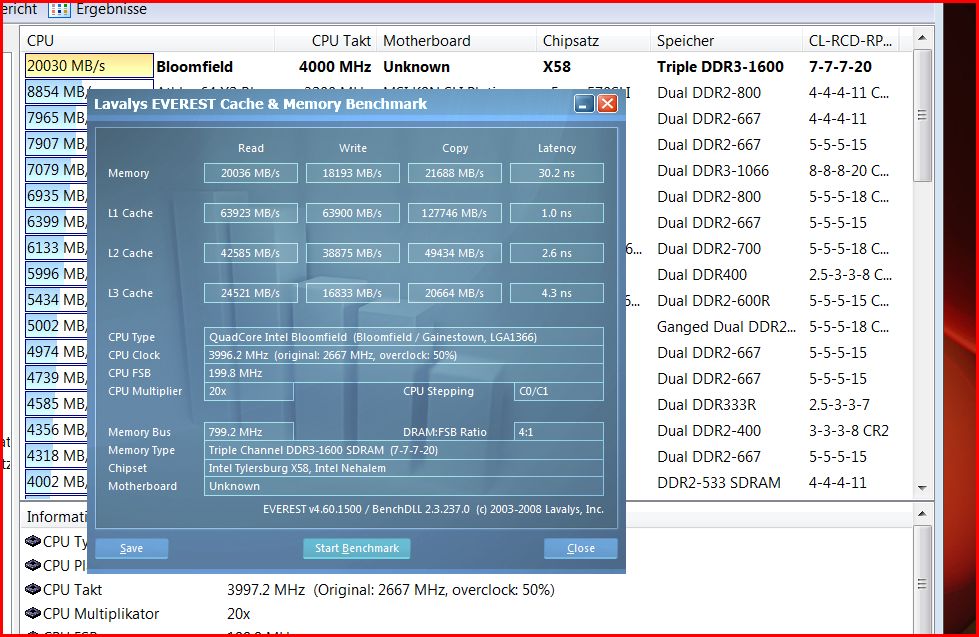Select Dual DDR333R memory entry
Screen dimensions: 979x637
click(706, 405)
